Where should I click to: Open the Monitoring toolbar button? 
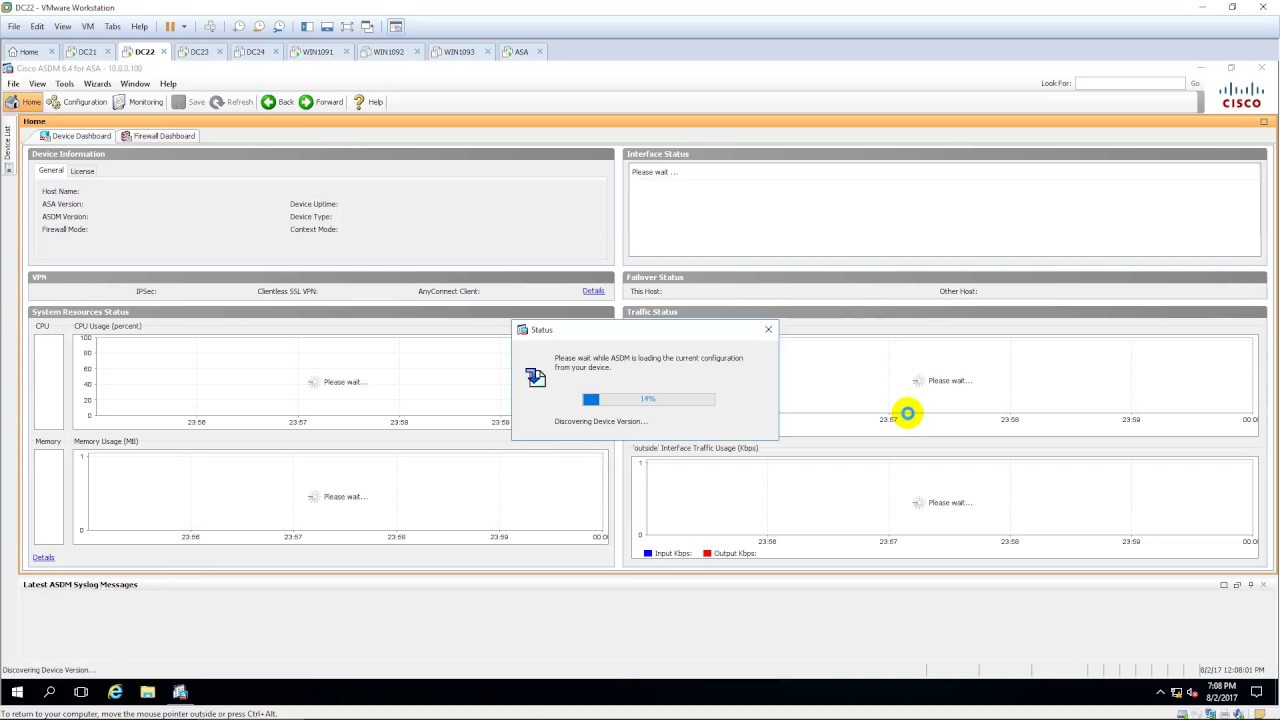tap(138, 102)
